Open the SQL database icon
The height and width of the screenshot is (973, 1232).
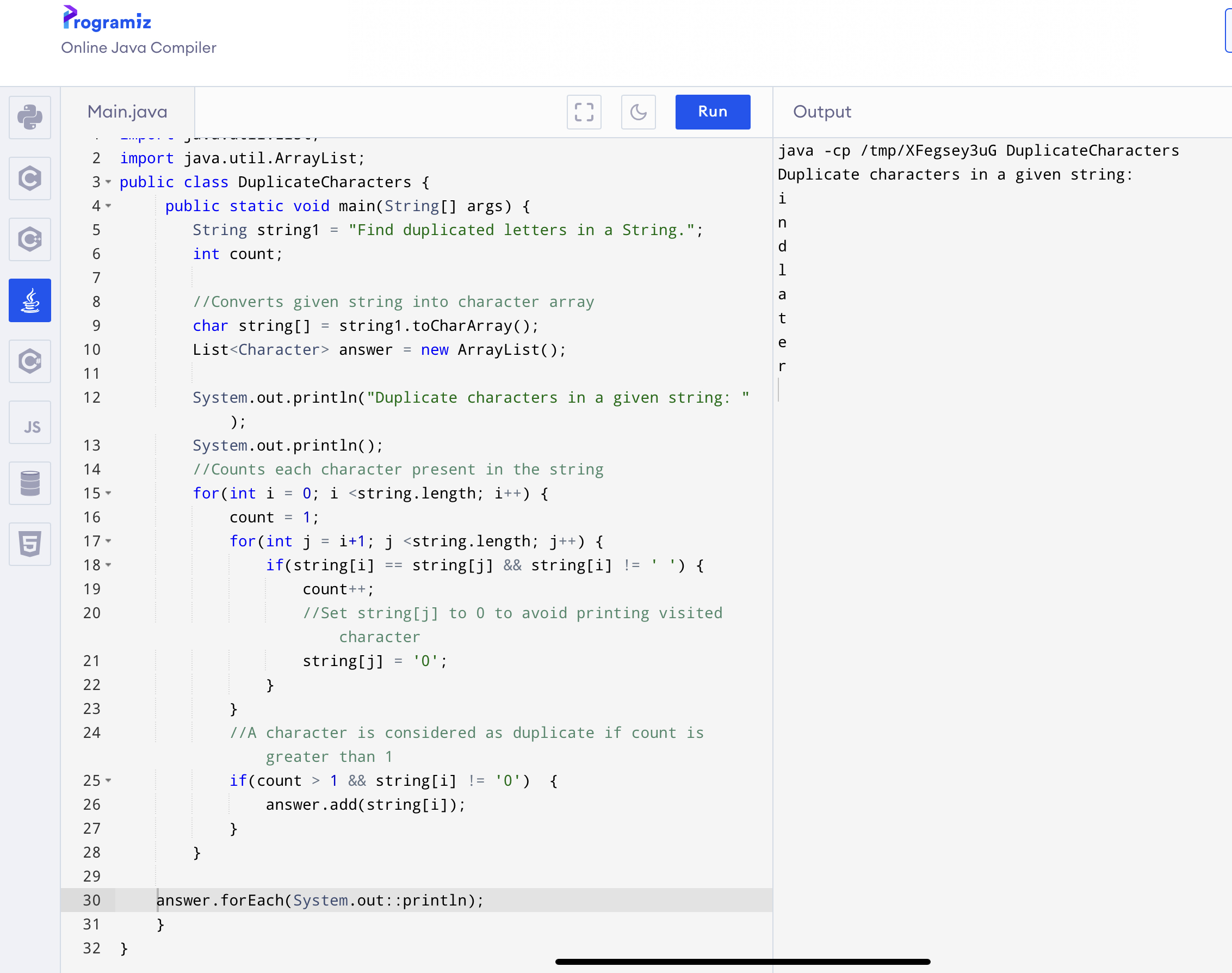(x=29, y=483)
